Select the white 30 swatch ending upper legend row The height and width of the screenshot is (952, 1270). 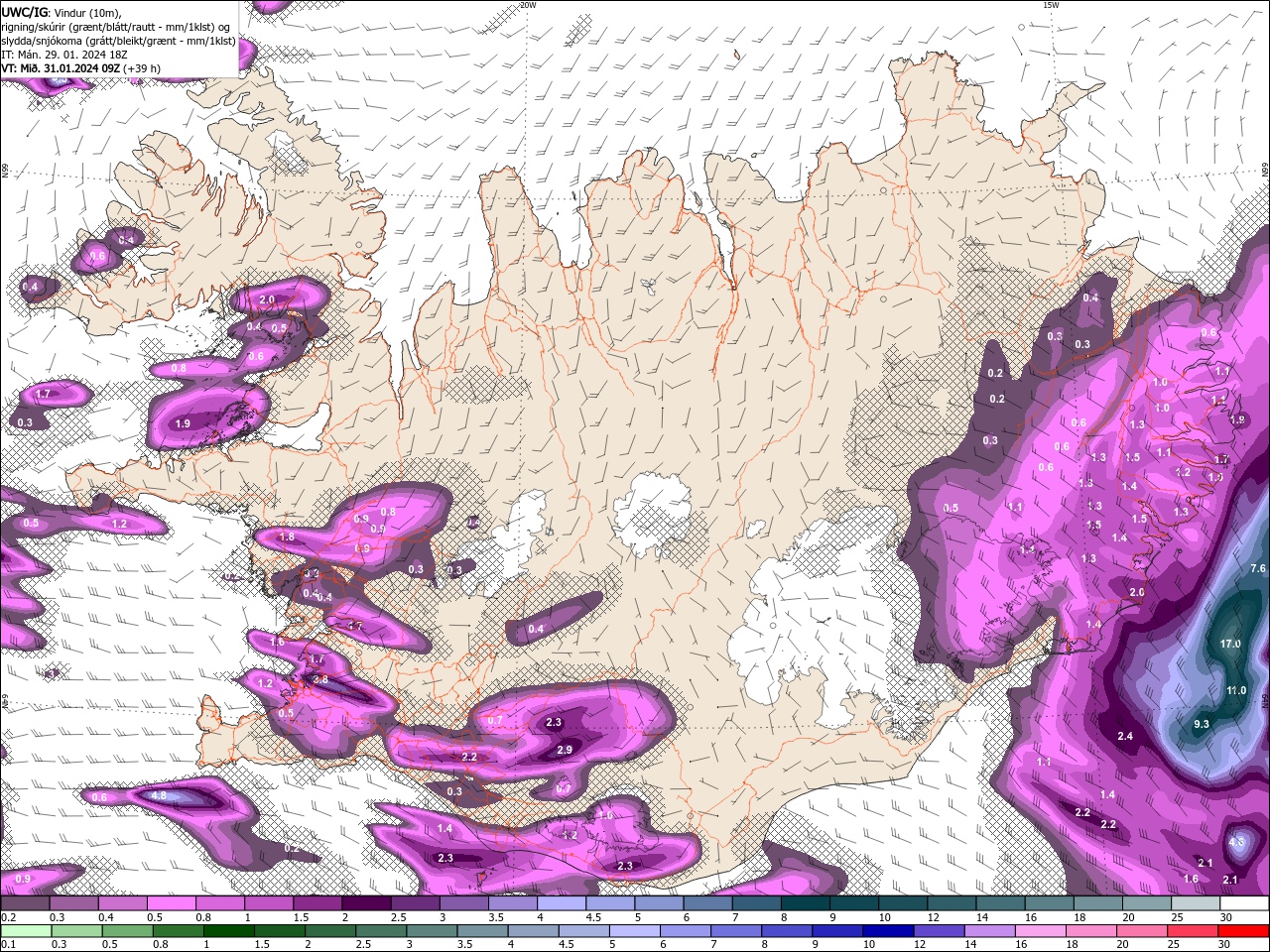point(1245,903)
